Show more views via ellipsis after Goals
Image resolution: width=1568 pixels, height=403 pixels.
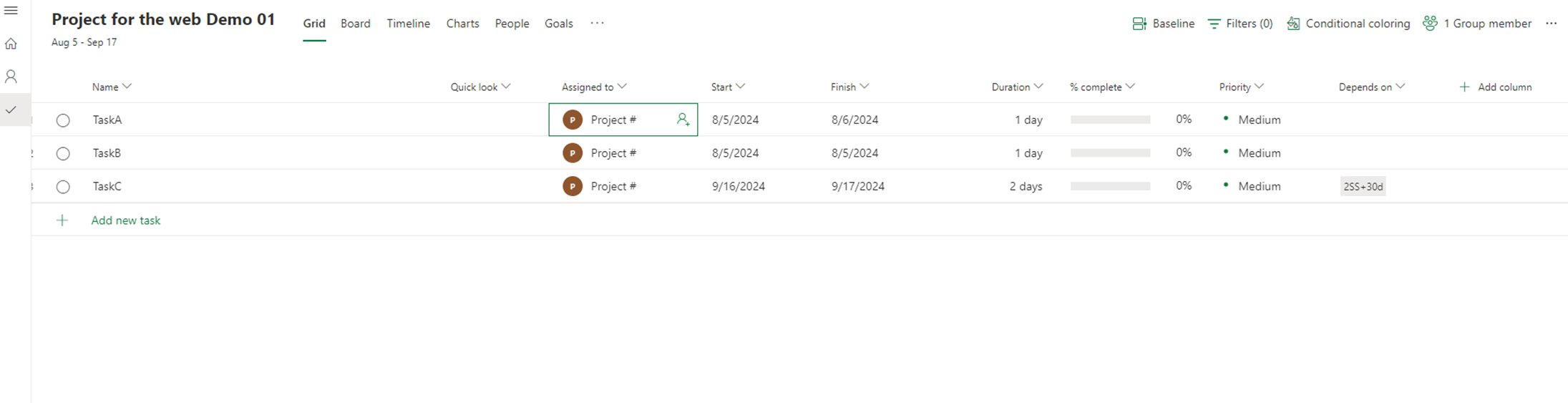(x=597, y=23)
